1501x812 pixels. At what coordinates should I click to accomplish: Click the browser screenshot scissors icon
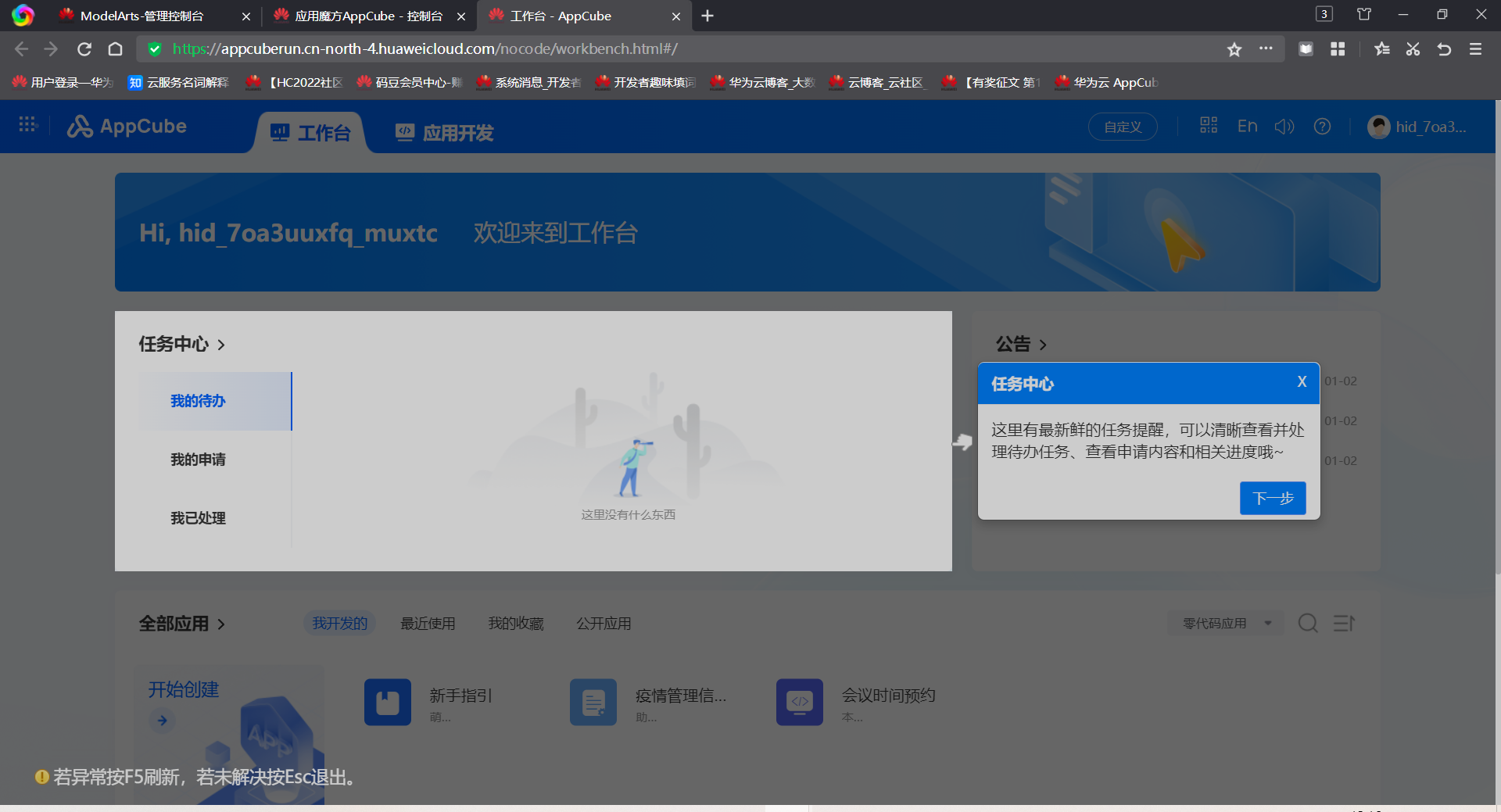tap(1413, 49)
